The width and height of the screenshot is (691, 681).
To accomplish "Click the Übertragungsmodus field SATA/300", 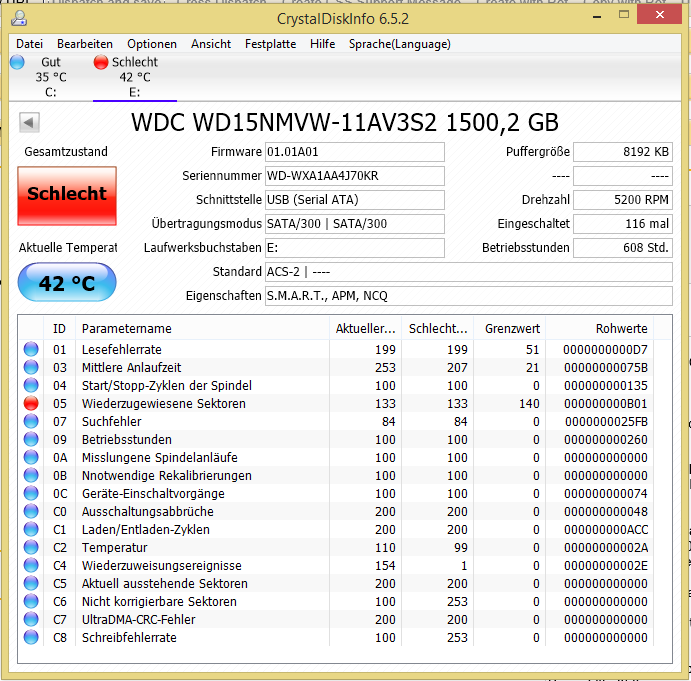I will [x=354, y=224].
